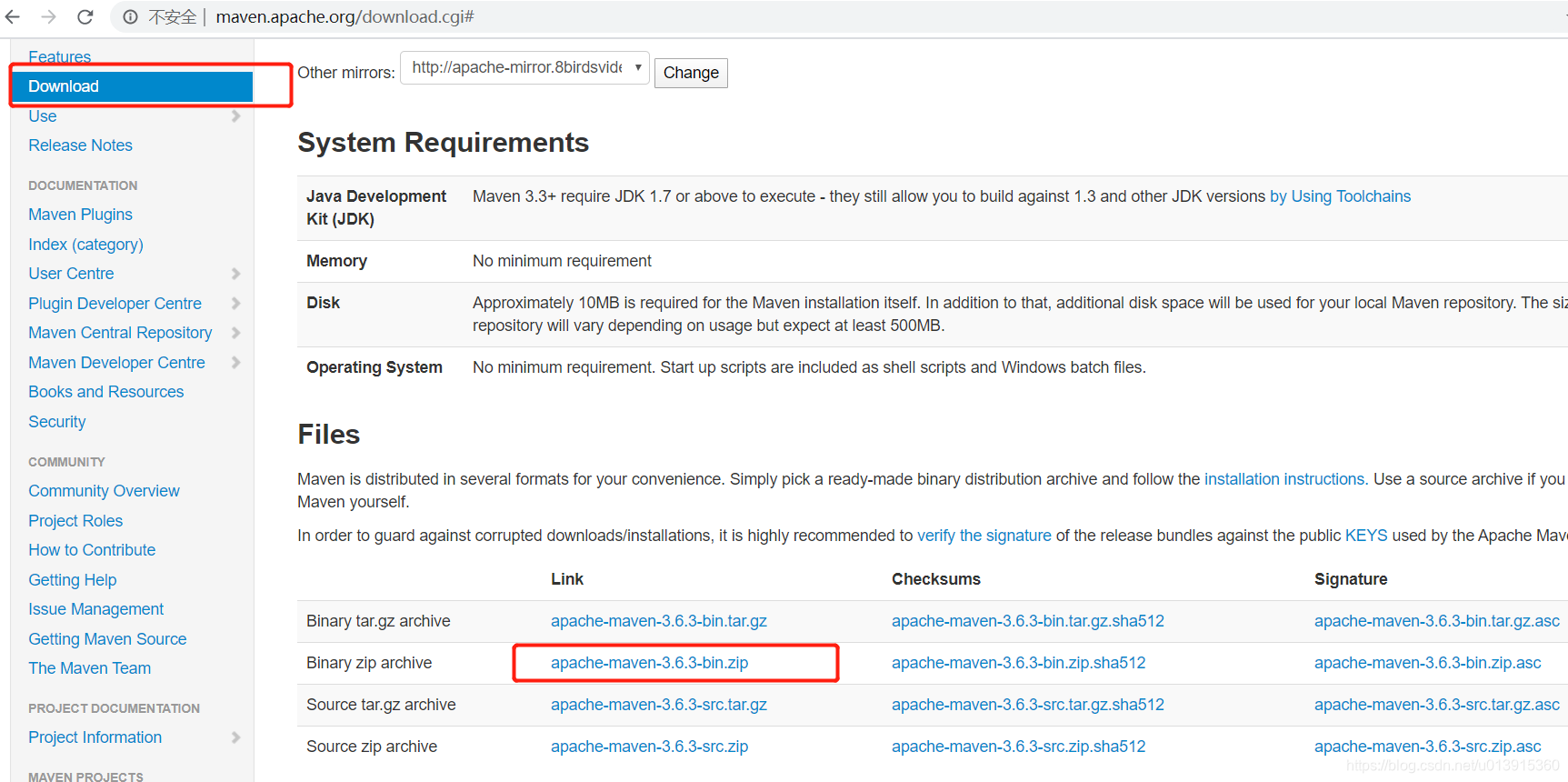Download apache-maven-3.6.3-src.zip
This screenshot has height=782, width=1568.
click(x=649, y=747)
